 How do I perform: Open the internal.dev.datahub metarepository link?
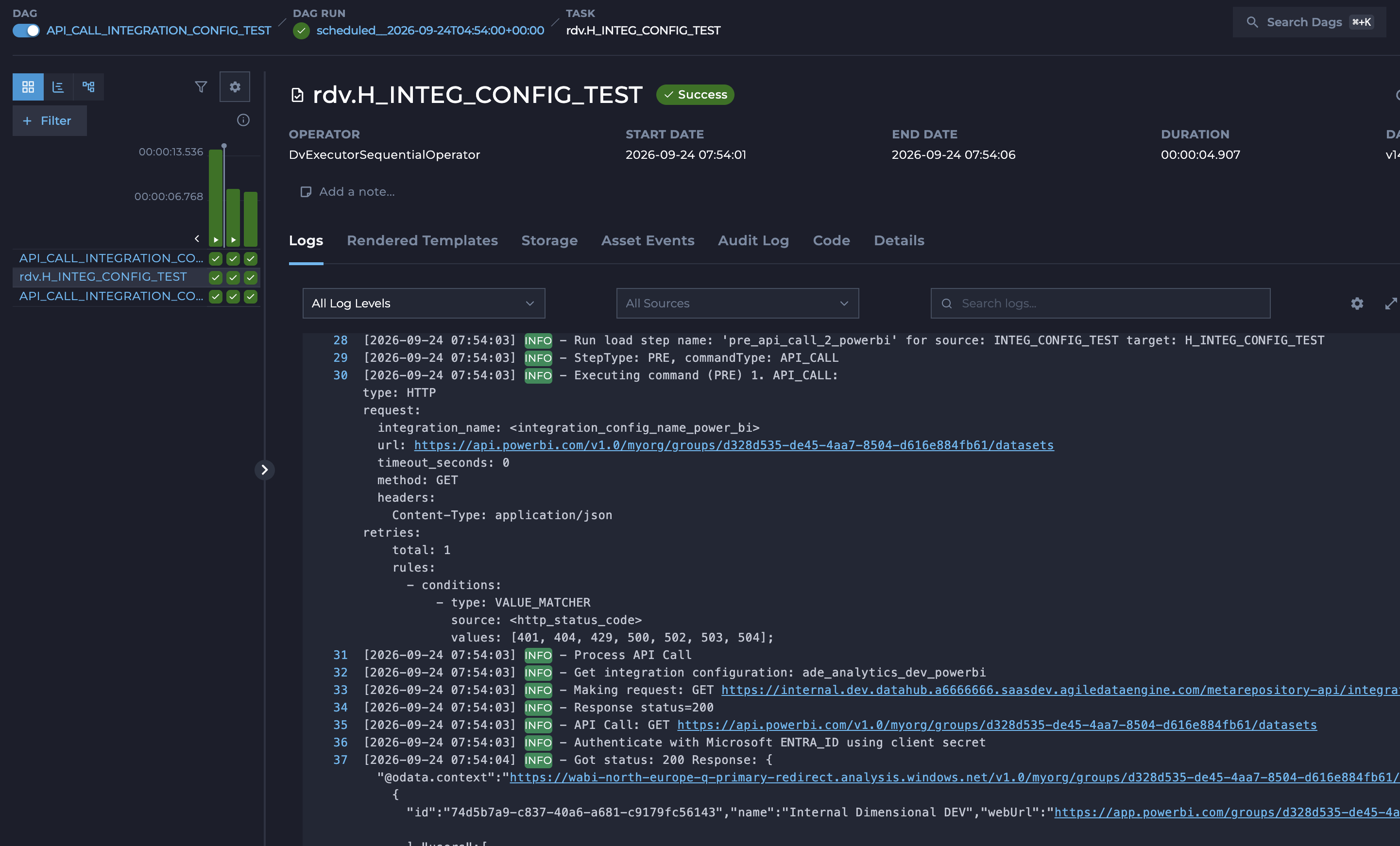(1060, 690)
